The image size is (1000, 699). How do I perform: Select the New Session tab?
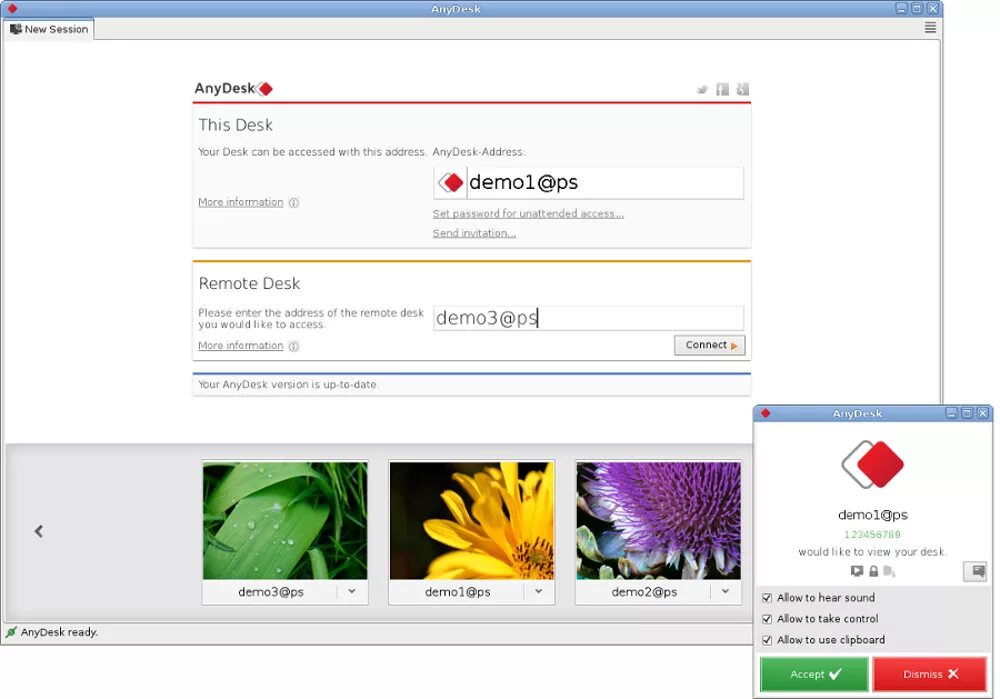pyautogui.click(x=49, y=29)
